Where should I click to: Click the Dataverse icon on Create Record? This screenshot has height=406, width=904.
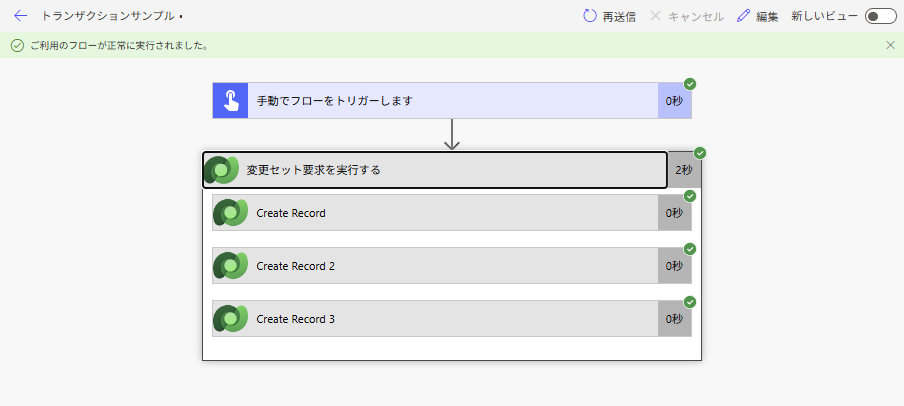[x=230, y=213]
